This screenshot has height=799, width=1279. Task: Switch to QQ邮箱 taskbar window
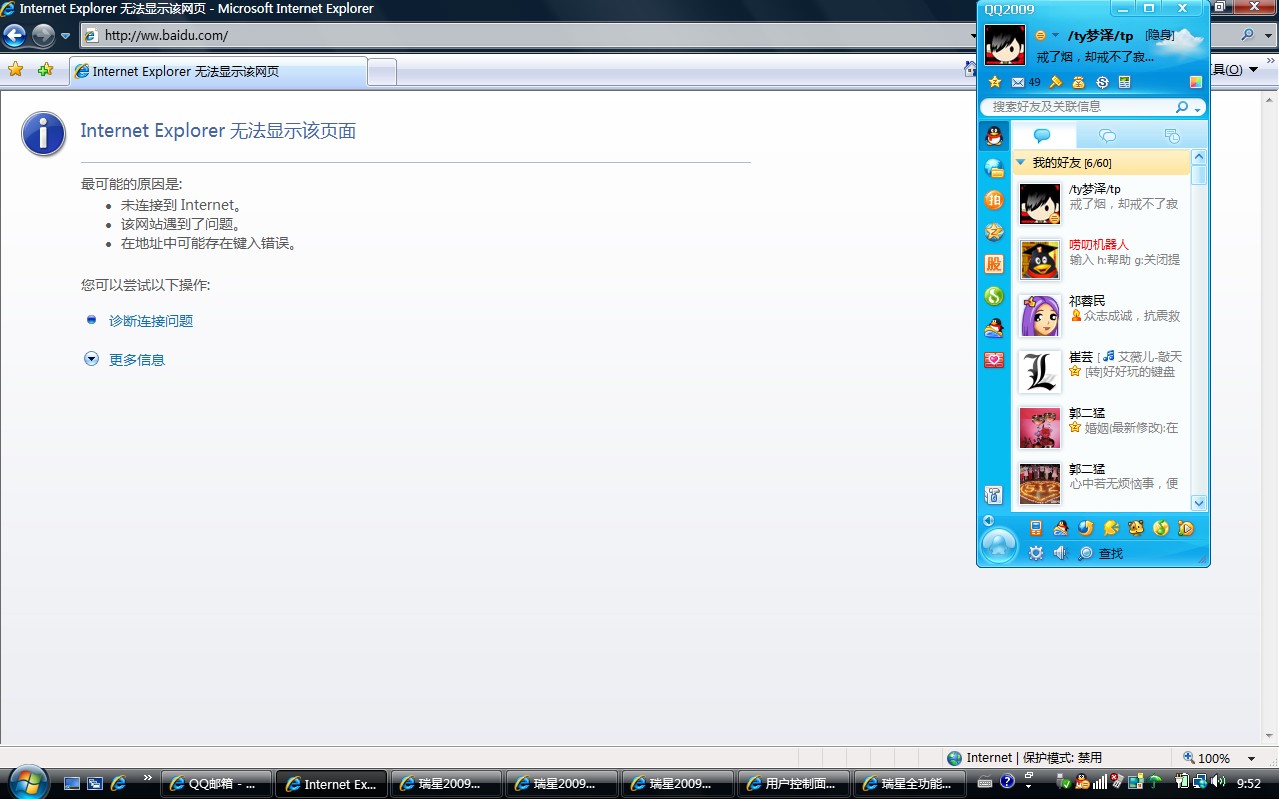(x=217, y=784)
